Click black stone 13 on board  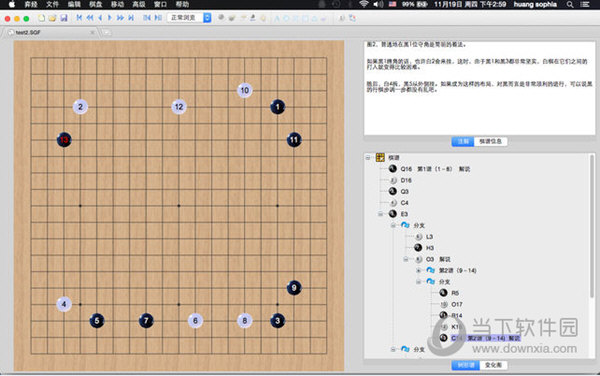(64, 140)
